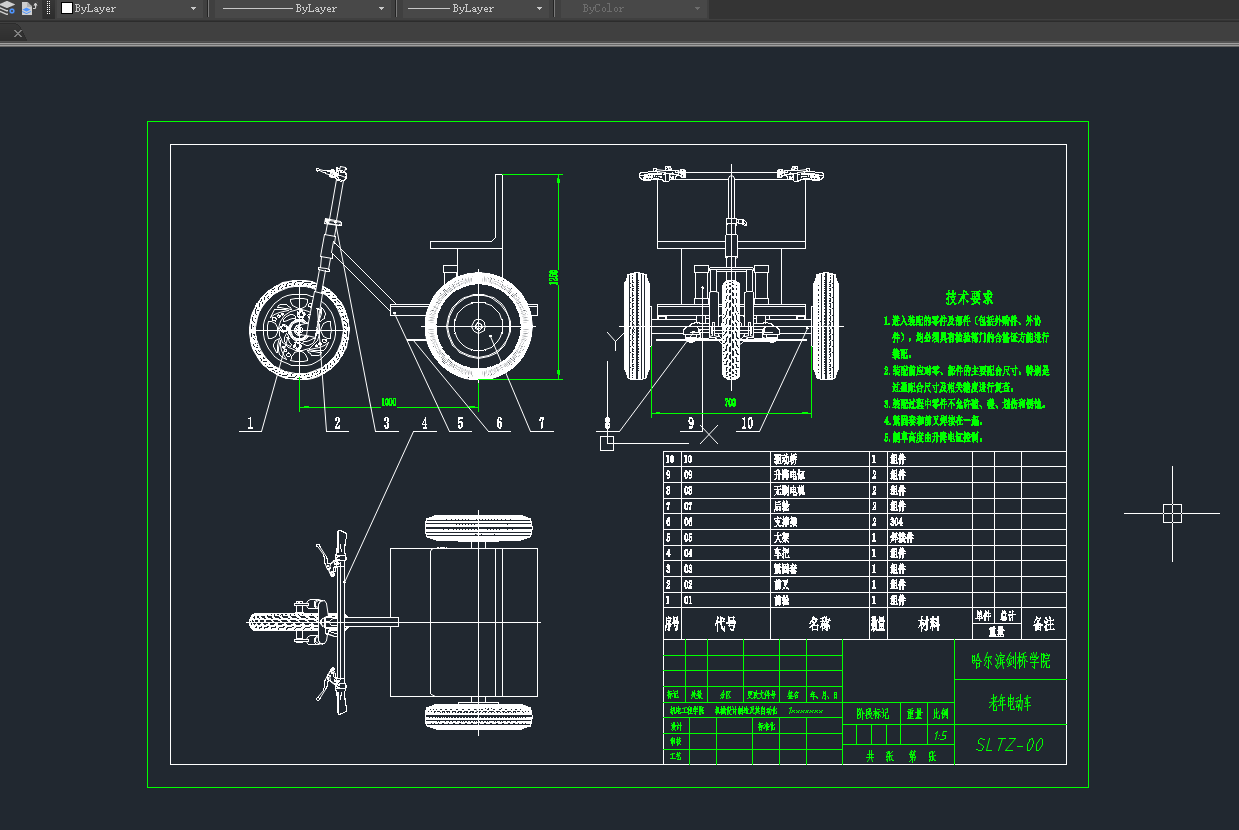Image resolution: width=1239 pixels, height=830 pixels.
Task: Select the 后轮 part name in row 7
Action: [x=781, y=506]
